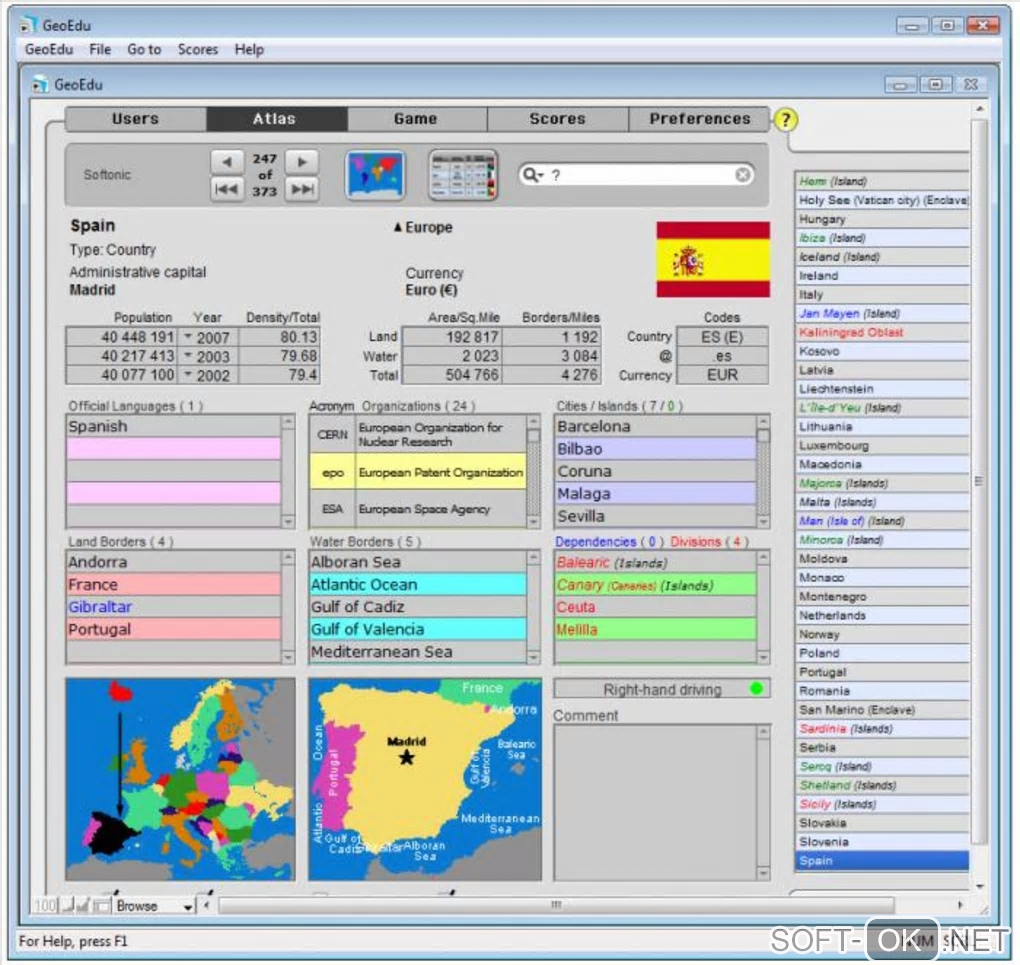Viewport: 1020px width, 965px height.
Task: Jump to the first atlas record
Action: (227, 189)
